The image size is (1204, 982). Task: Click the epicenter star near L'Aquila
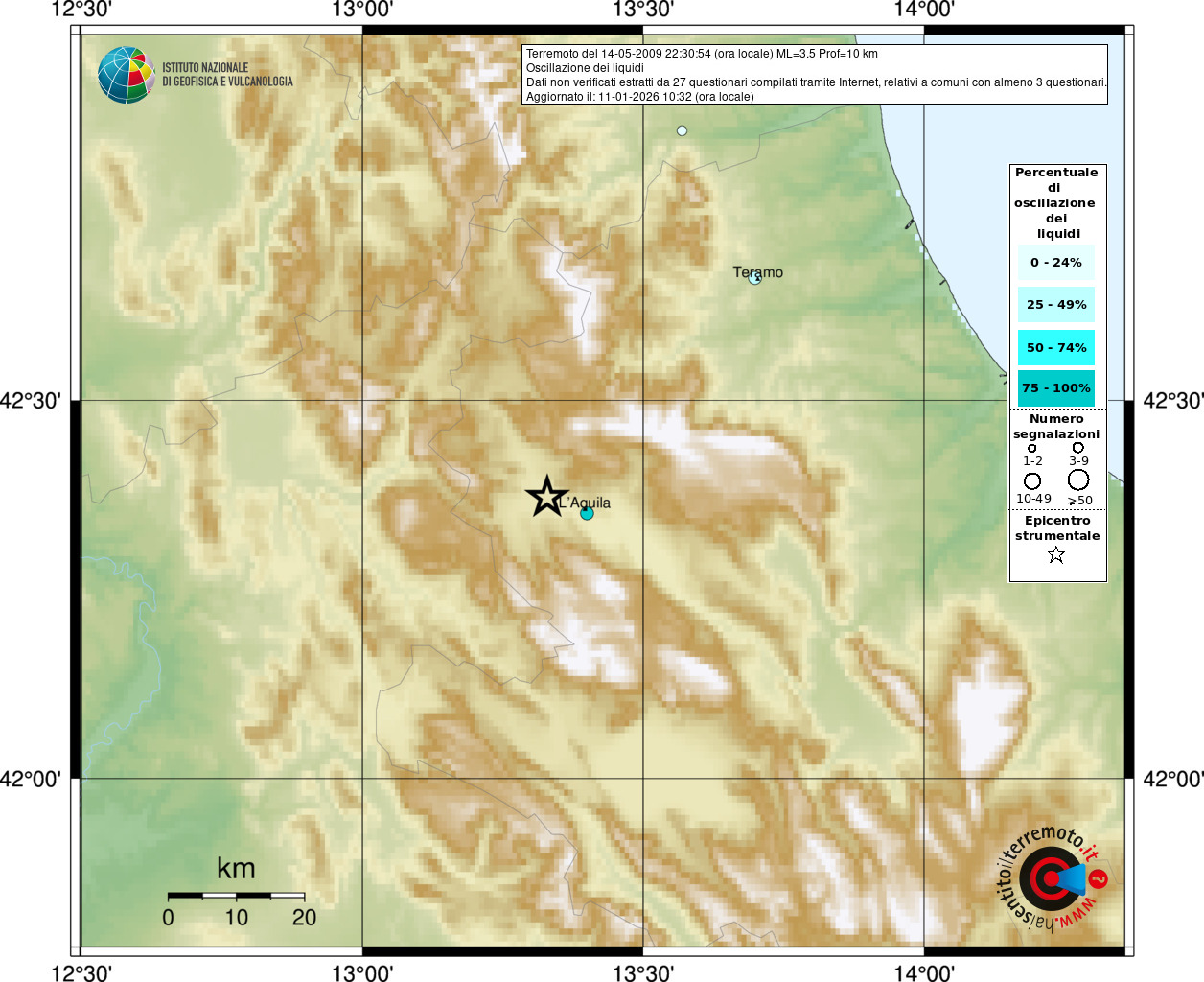pyautogui.click(x=546, y=497)
